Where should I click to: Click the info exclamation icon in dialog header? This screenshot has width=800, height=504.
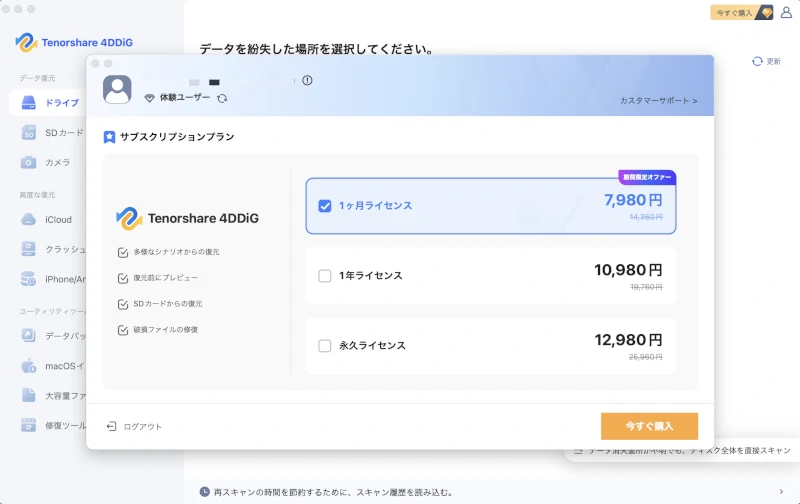click(x=307, y=80)
